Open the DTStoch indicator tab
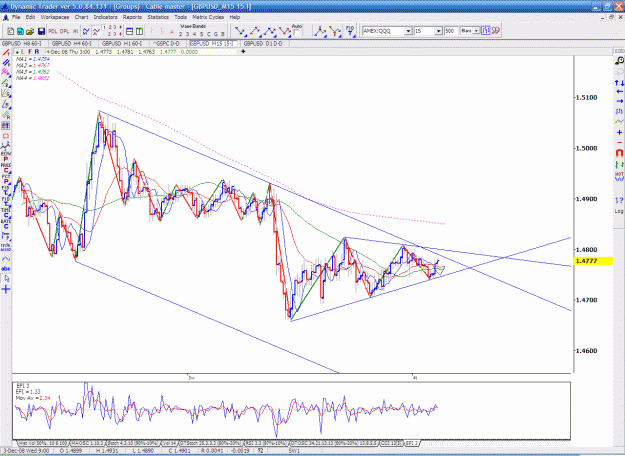Image resolution: width=625 pixels, height=456 pixels. [210, 443]
